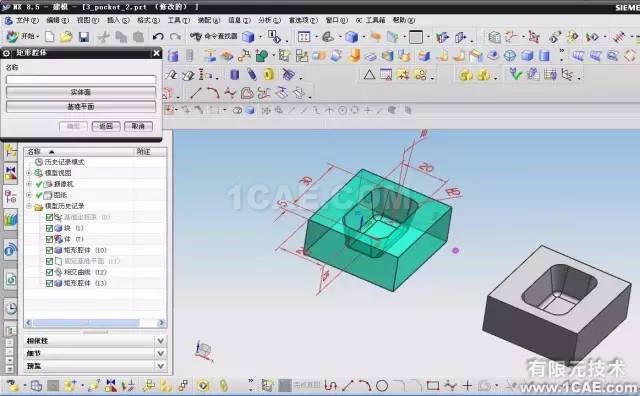Viewport: 640px width, 396px height.
Task: Toggle checkbox for 矩形腔体 (10) feature
Action: 49,250
